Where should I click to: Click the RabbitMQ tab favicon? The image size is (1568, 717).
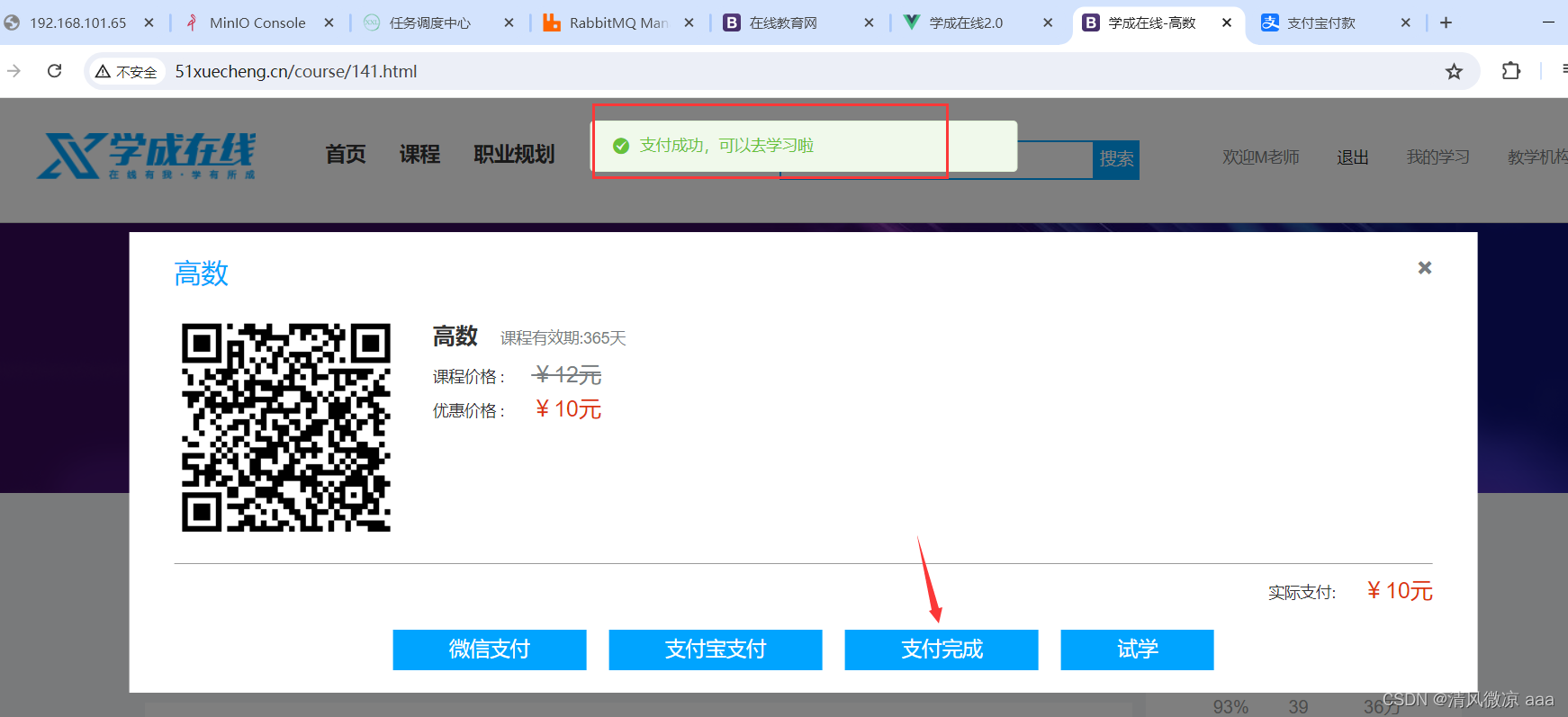coord(552,22)
